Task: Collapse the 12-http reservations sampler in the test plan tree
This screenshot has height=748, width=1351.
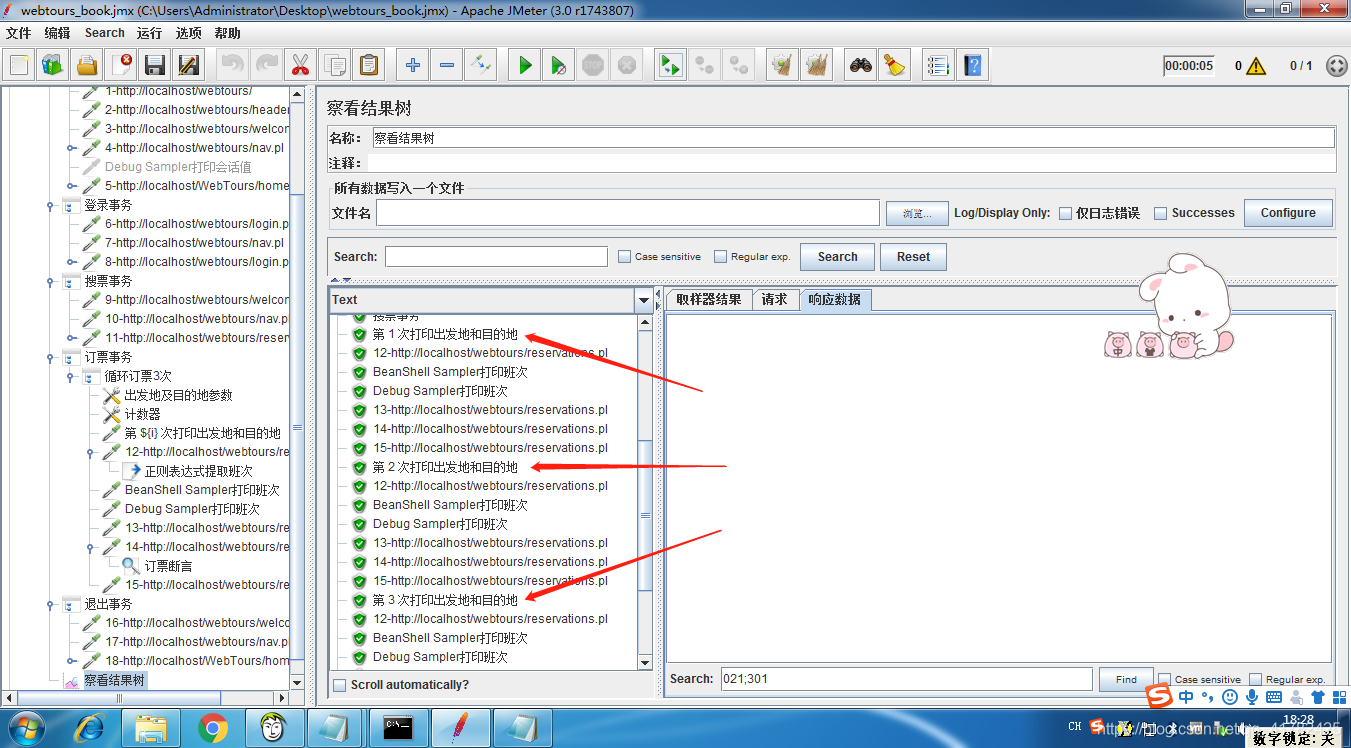Action: [x=92, y=452]
